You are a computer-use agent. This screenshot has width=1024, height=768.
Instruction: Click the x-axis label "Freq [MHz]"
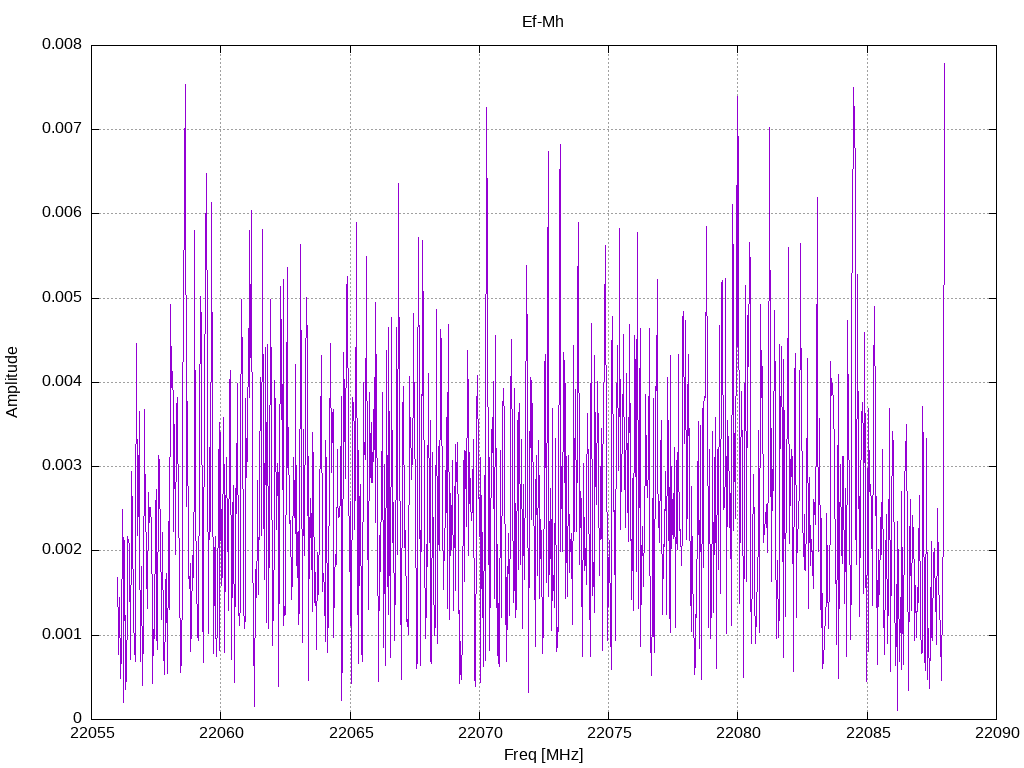(543, 755)
